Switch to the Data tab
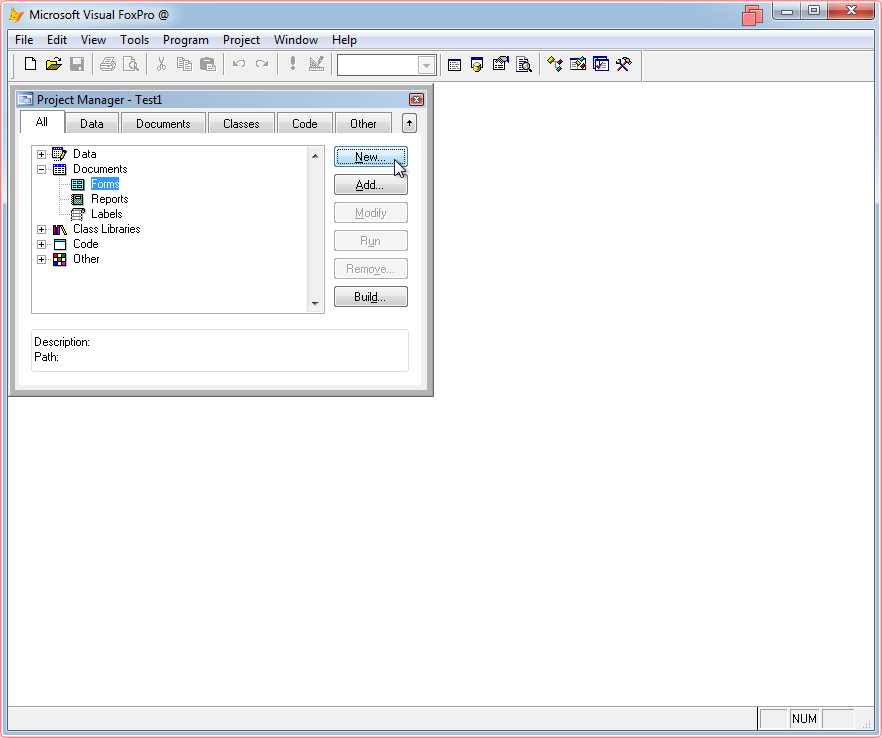This screenshot has height=738, width=882. tap(92, 124)
